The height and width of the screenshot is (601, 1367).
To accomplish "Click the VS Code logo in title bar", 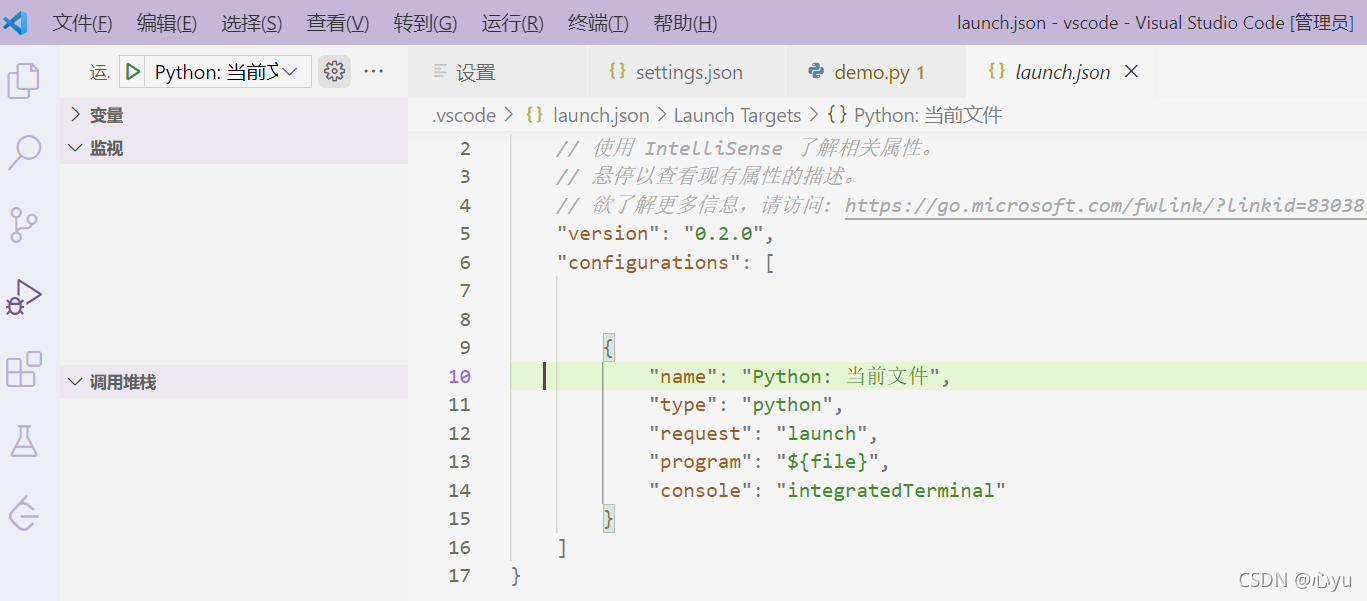I will (15, 22).
